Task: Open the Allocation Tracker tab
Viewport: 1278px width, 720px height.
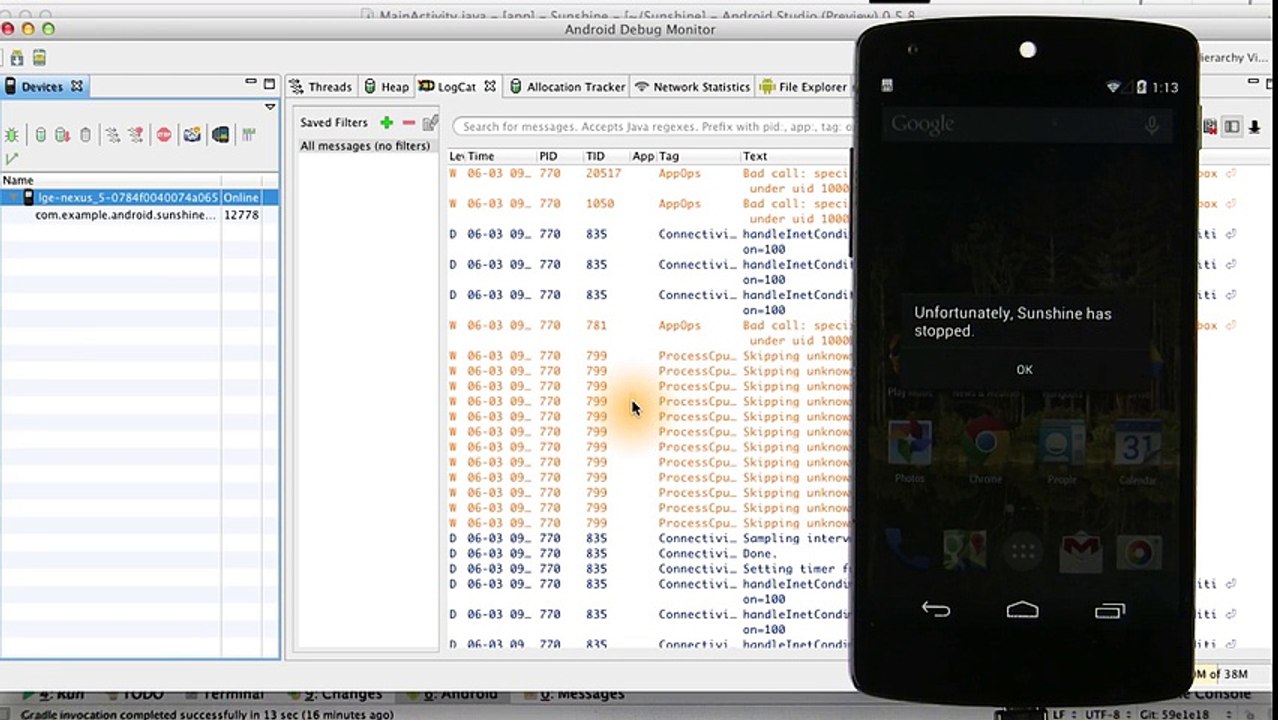Action: [x=567, y=87]
